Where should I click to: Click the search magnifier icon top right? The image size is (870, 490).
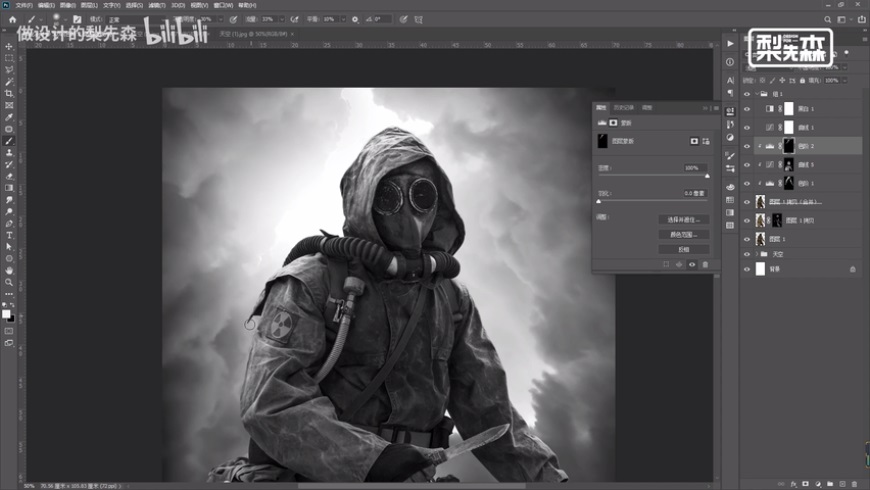point(827,19)
